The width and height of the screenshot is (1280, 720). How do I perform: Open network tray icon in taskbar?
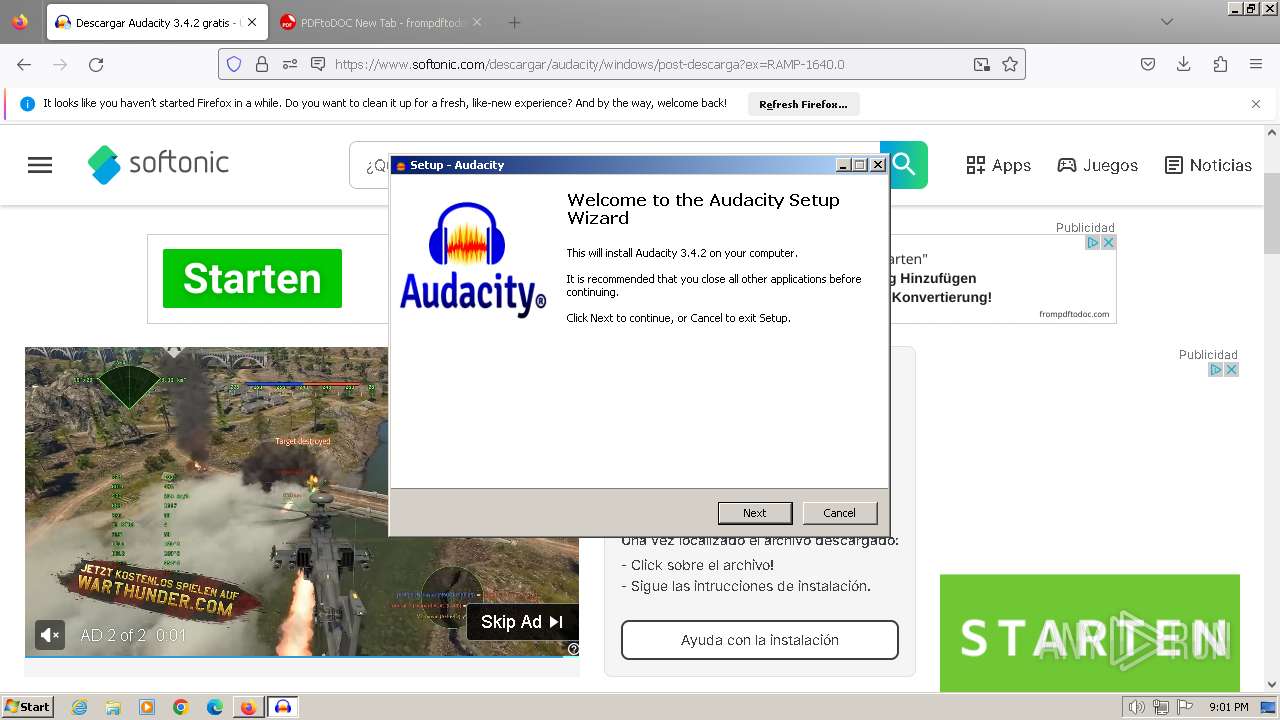pos(1161,707)
